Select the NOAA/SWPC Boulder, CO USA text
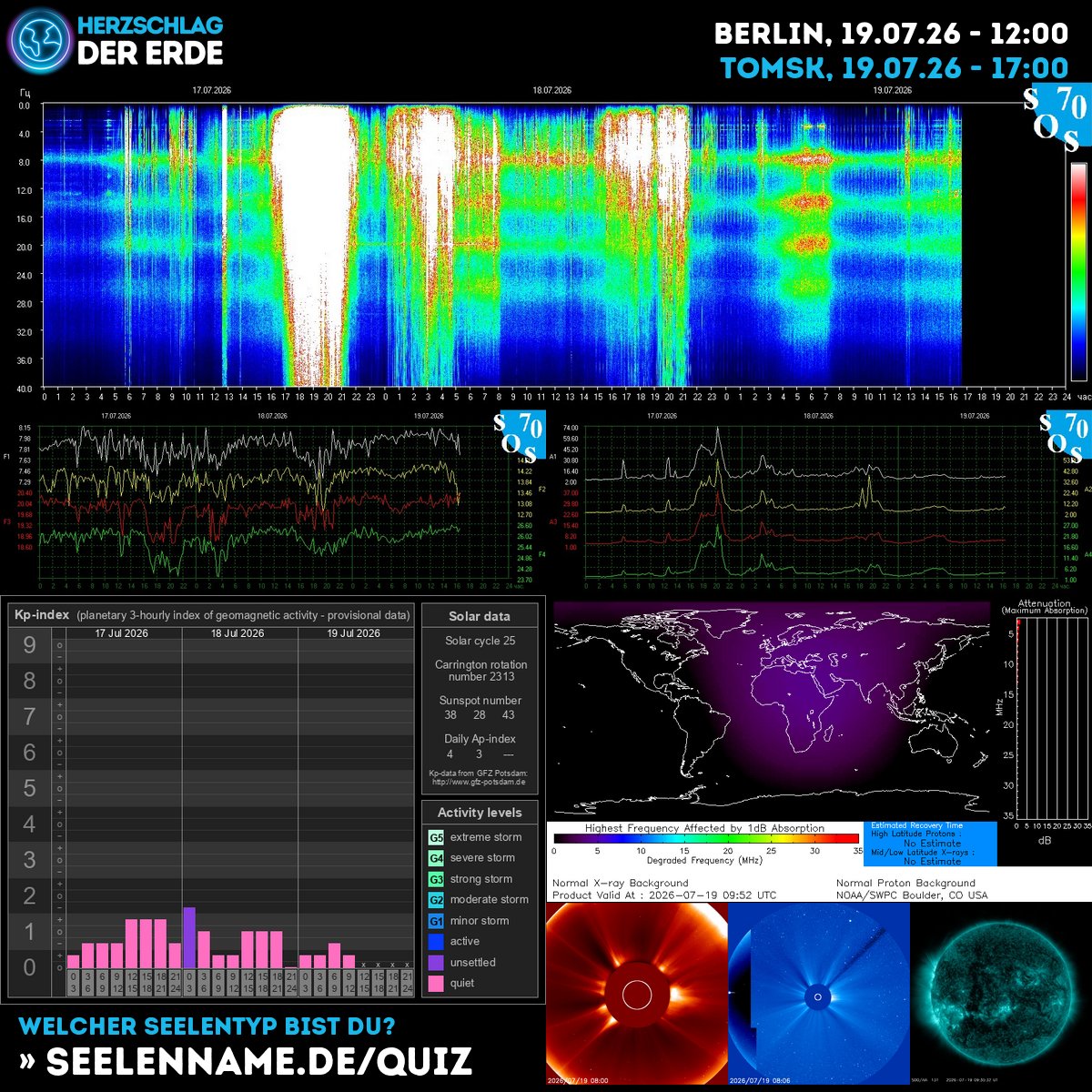Image resolution: width=1092 pixels, height=1092 pixels. pos(912,895)
